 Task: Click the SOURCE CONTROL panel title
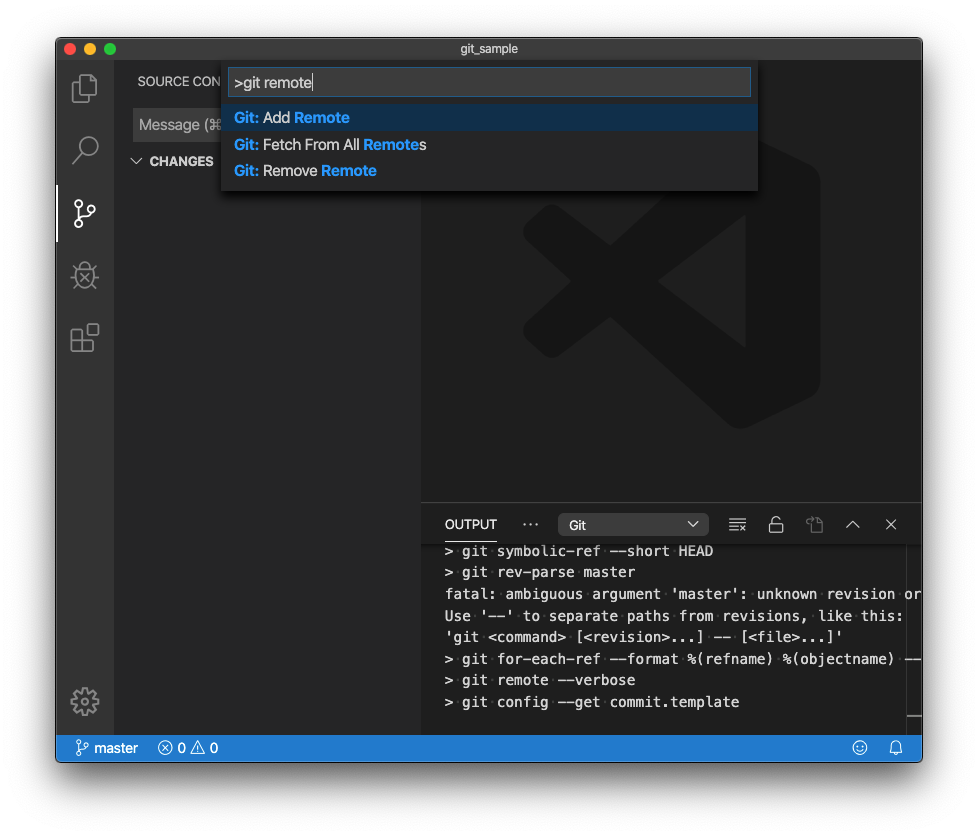pos(178,82)
